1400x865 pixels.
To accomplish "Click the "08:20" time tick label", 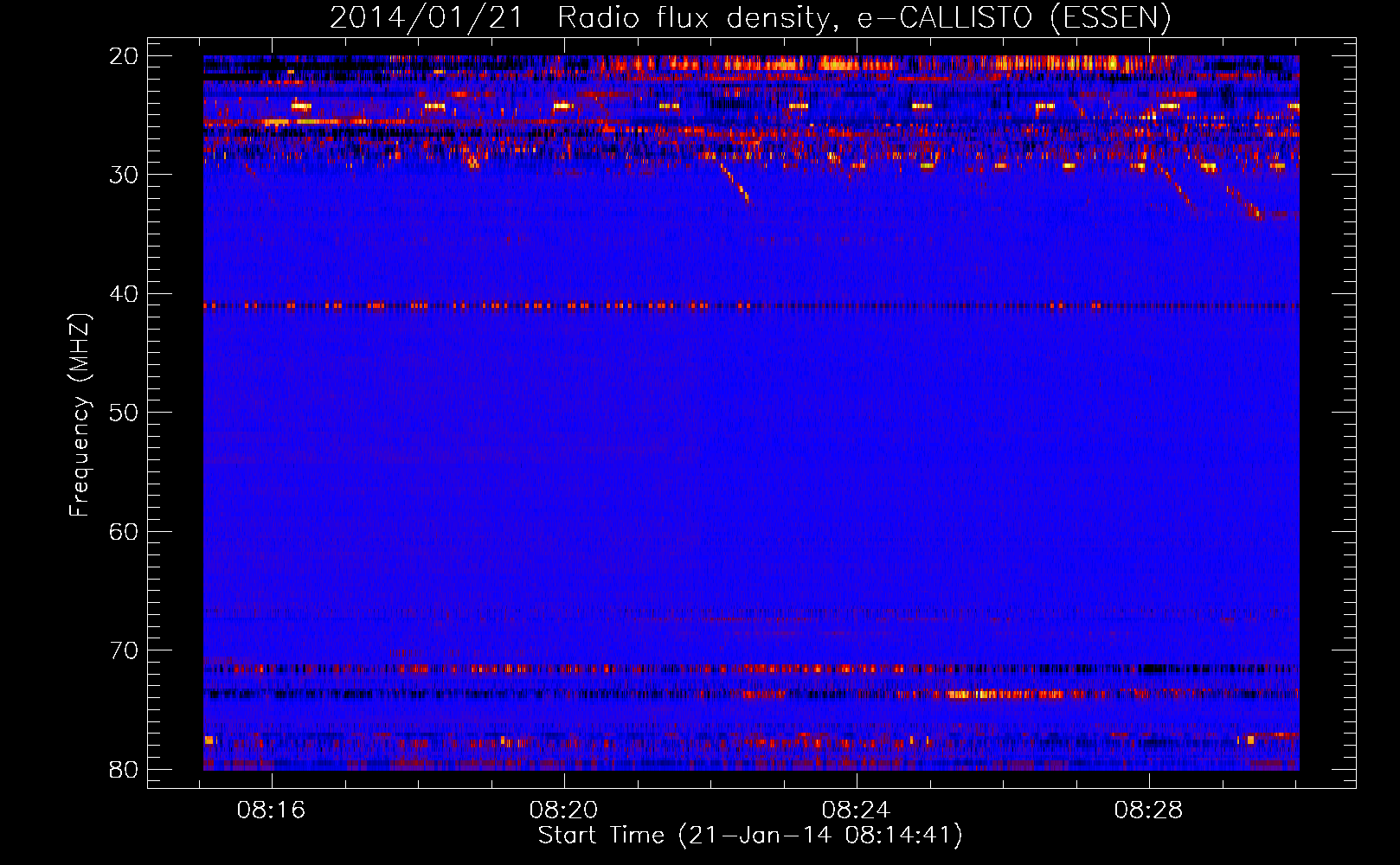I will [564, 811].
